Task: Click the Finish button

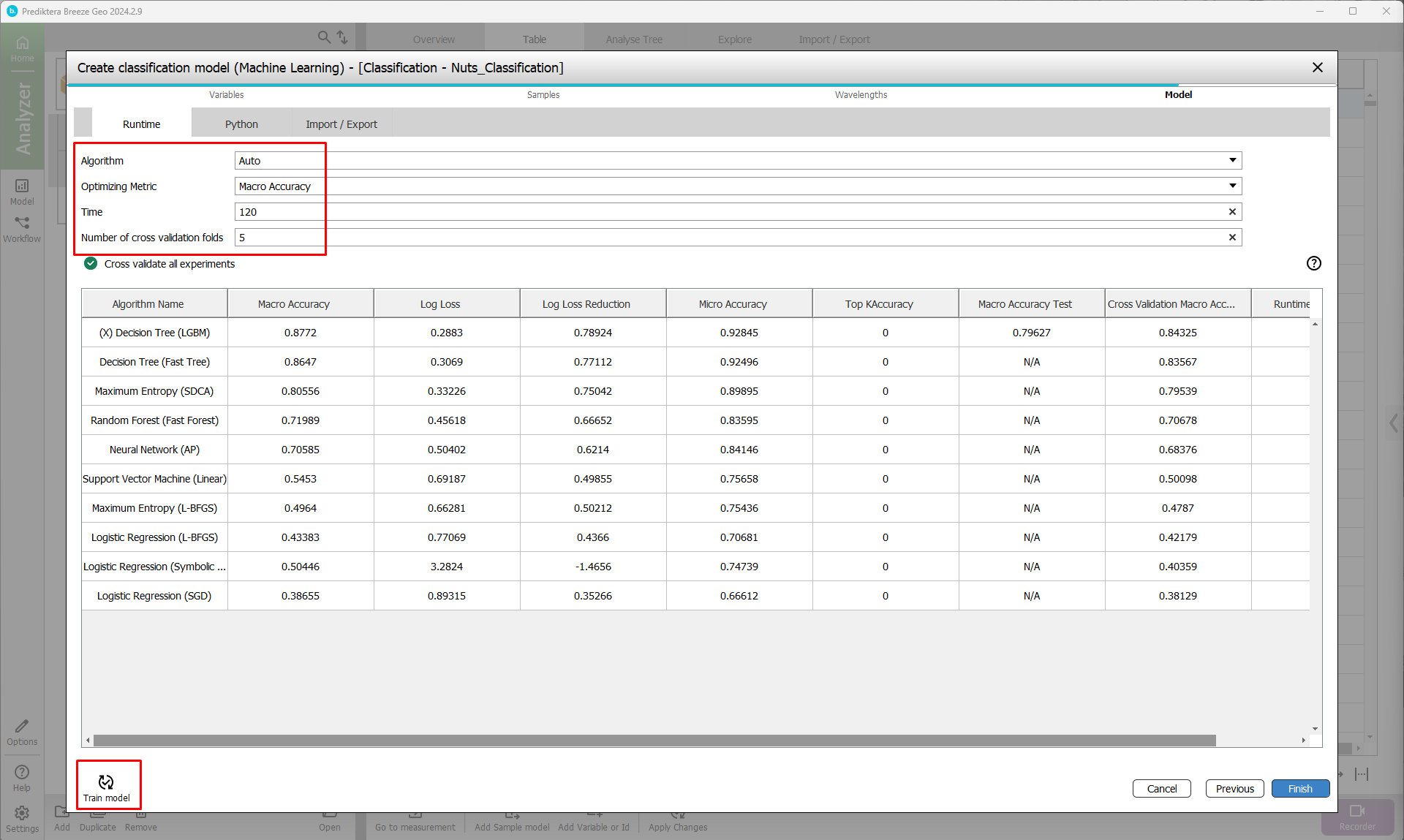Action: [x=1299, y=789]
